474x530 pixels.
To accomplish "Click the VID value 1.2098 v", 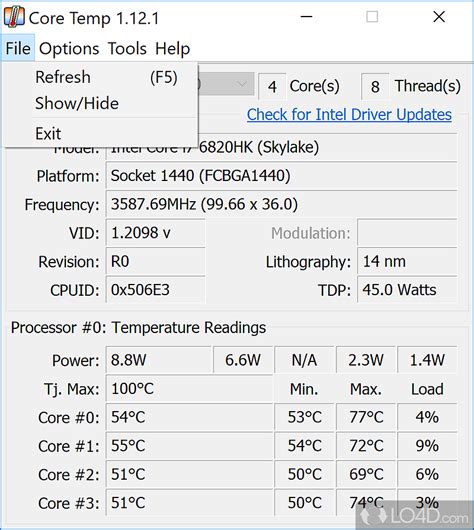I will click(x=156, y=233).
